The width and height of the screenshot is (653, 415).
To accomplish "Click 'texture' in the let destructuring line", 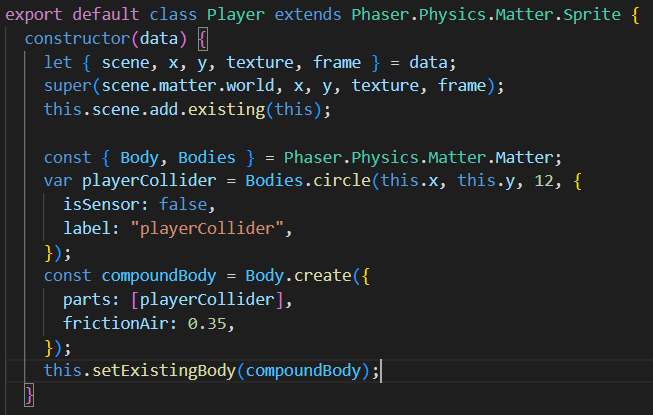I will pos(260,62).
